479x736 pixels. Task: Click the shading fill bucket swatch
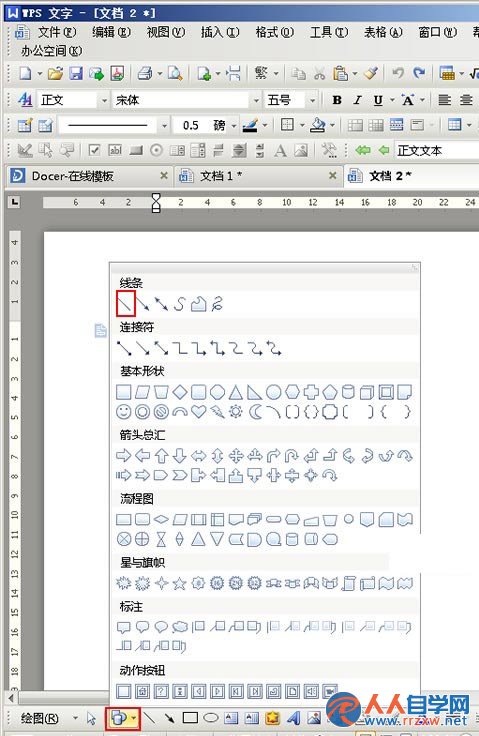[x=318, y=125]
